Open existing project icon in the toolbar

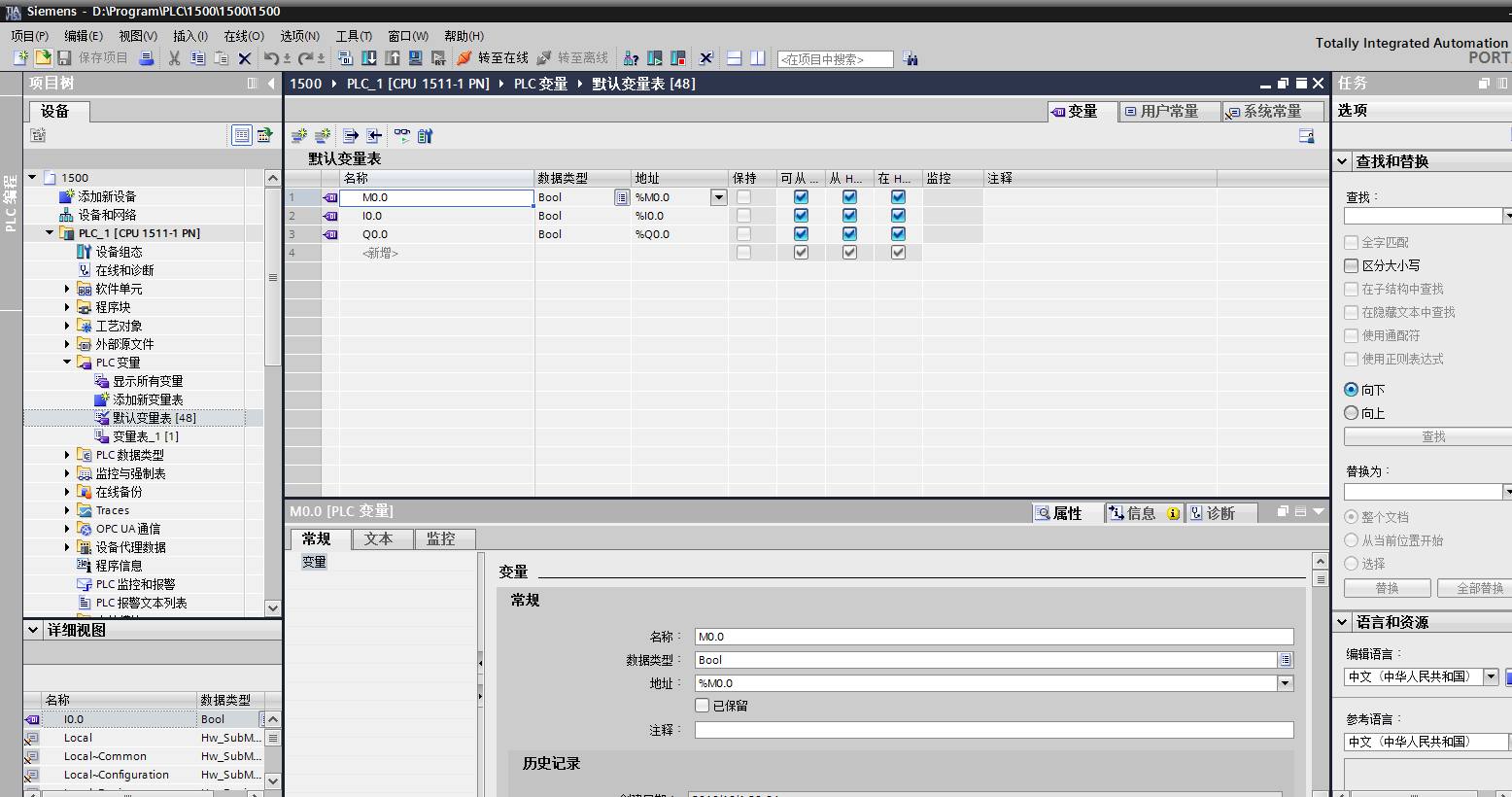coord(43,58)
